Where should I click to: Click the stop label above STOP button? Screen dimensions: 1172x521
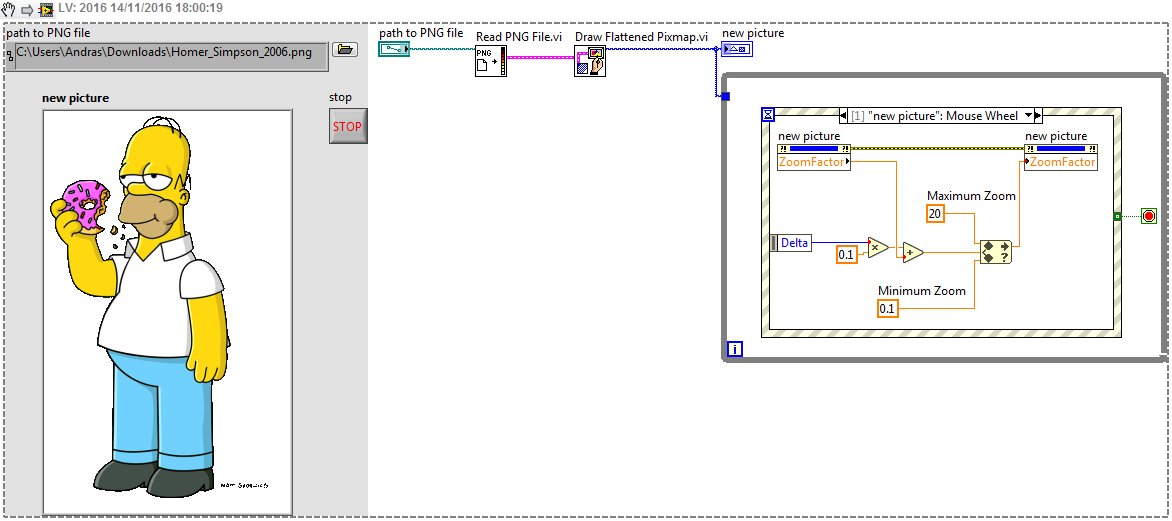click(340, 97)
